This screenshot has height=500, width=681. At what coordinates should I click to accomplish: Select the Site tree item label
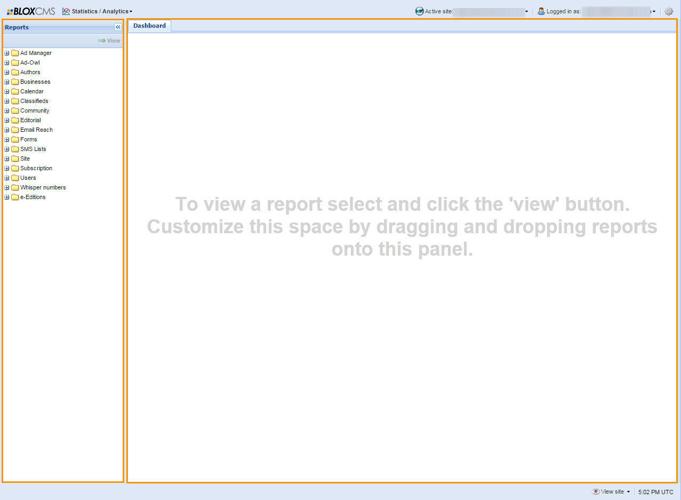(25, 159)
